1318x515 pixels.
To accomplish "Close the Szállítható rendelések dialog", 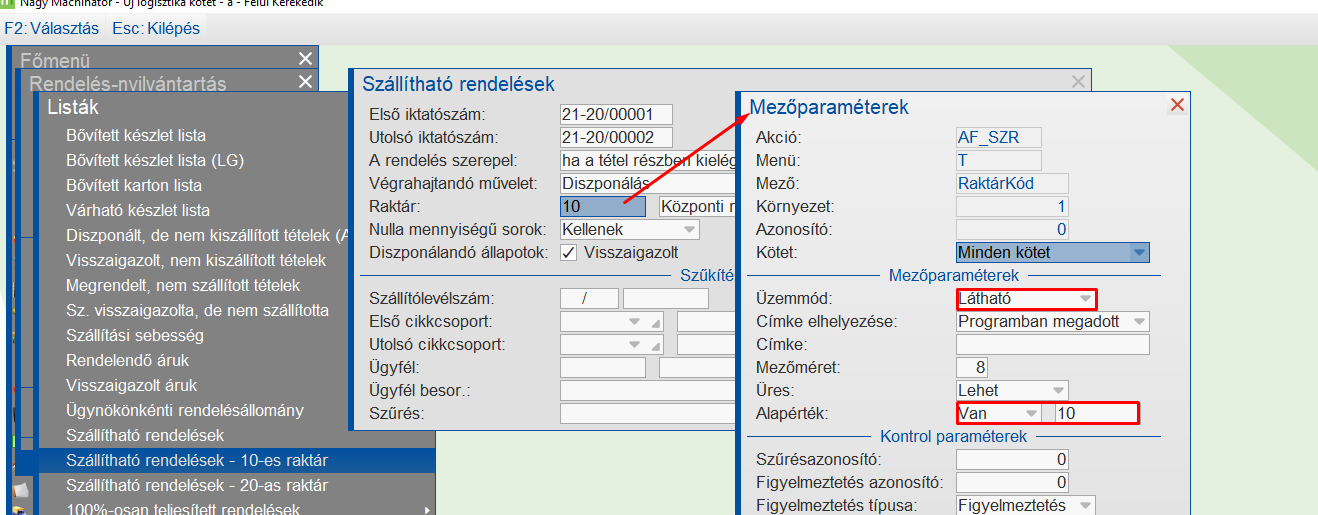I will click(1078, 82).
